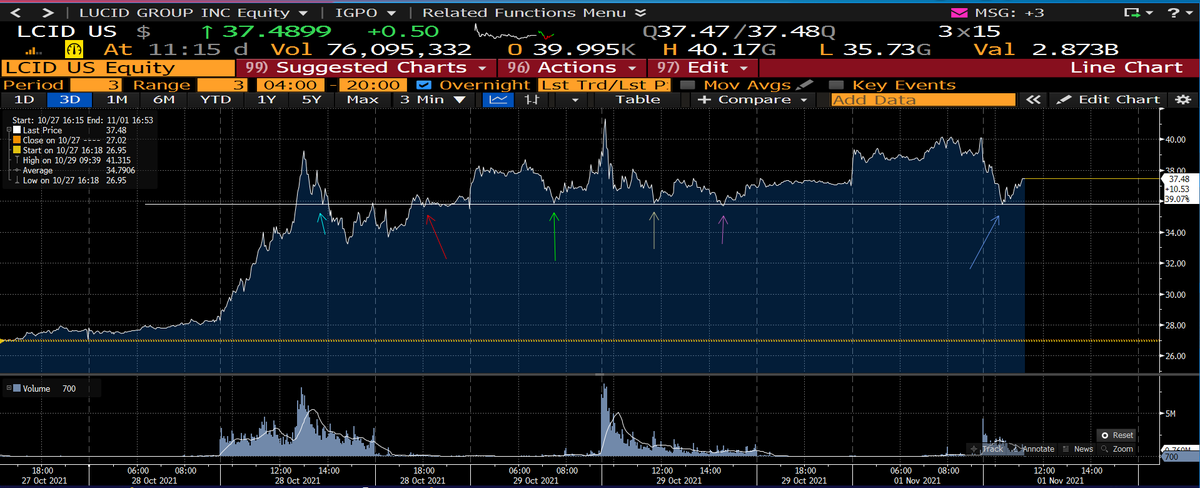Click the 37.48 last price axis label

1179,179
